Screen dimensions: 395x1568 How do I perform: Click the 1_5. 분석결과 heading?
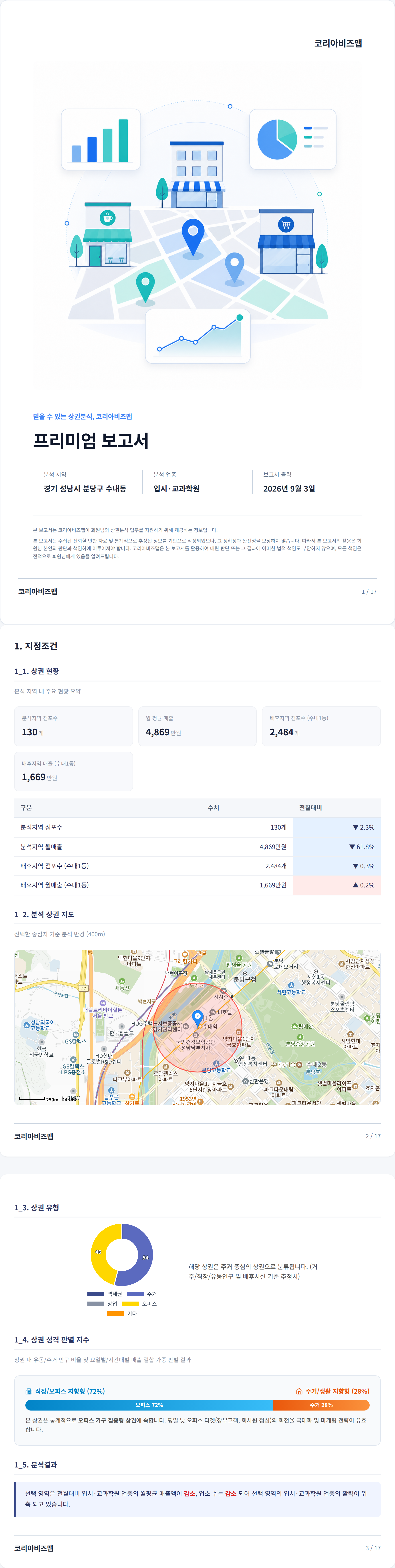tap(36, 1465)
